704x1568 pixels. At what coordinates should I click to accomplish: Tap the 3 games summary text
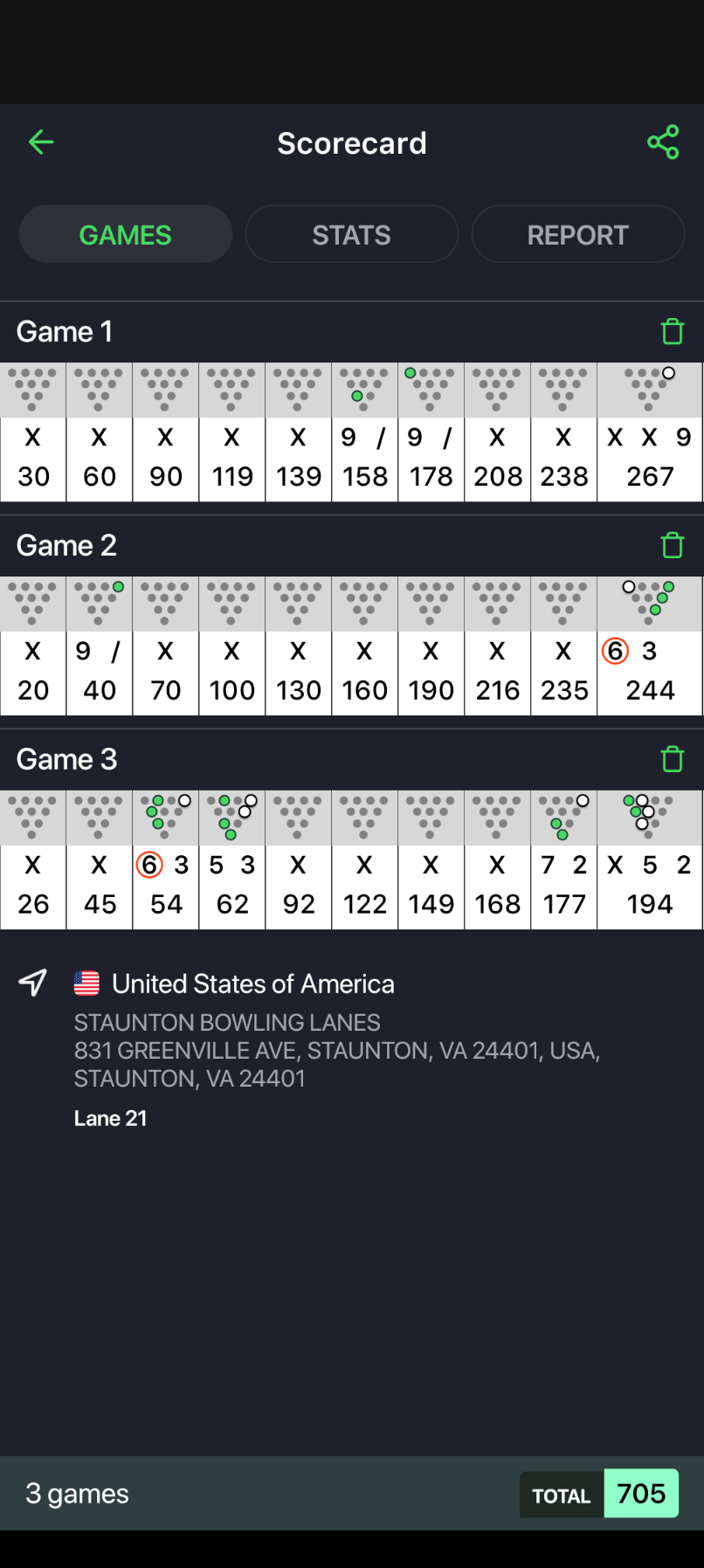[x=78, y=1494]
